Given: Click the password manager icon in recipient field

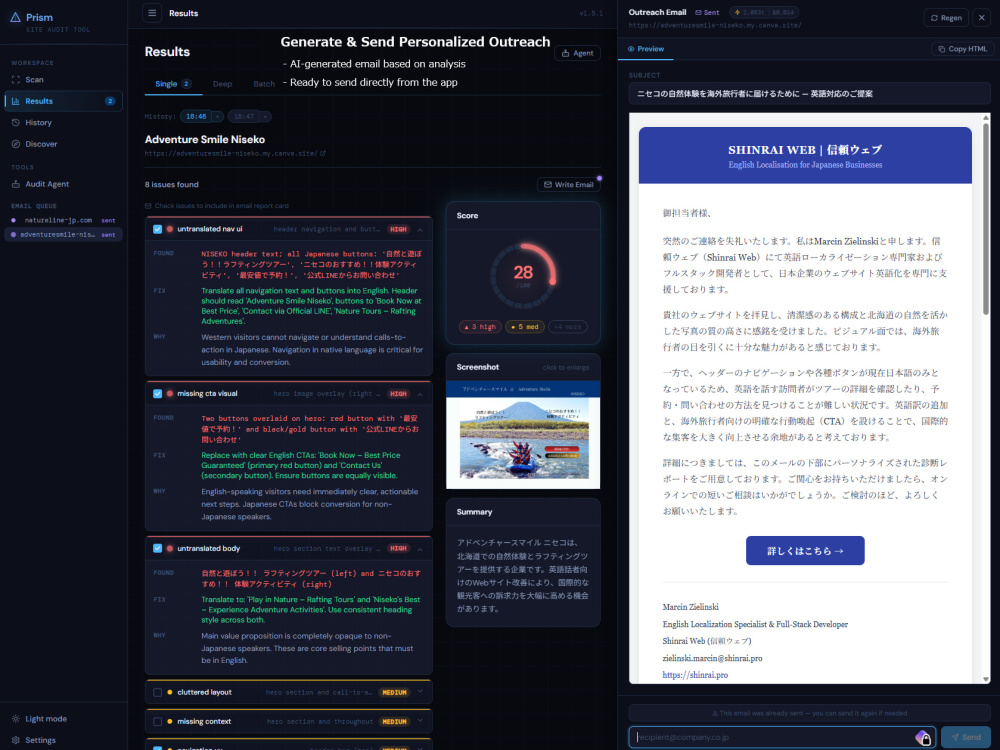Looking at the screenshot, I should tap(923, 738).
